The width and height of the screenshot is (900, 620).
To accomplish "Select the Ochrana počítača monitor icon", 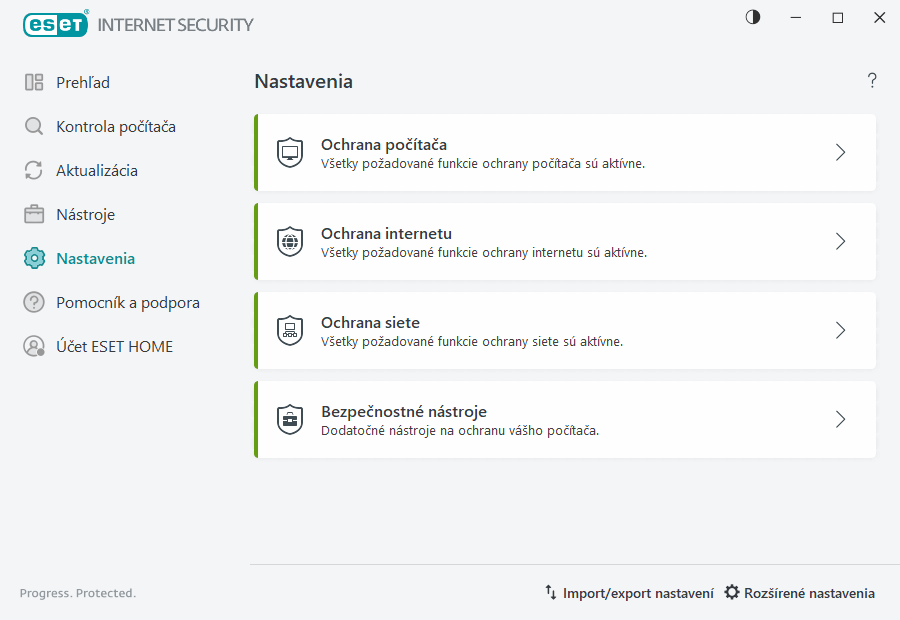I will tap(290, 152).
